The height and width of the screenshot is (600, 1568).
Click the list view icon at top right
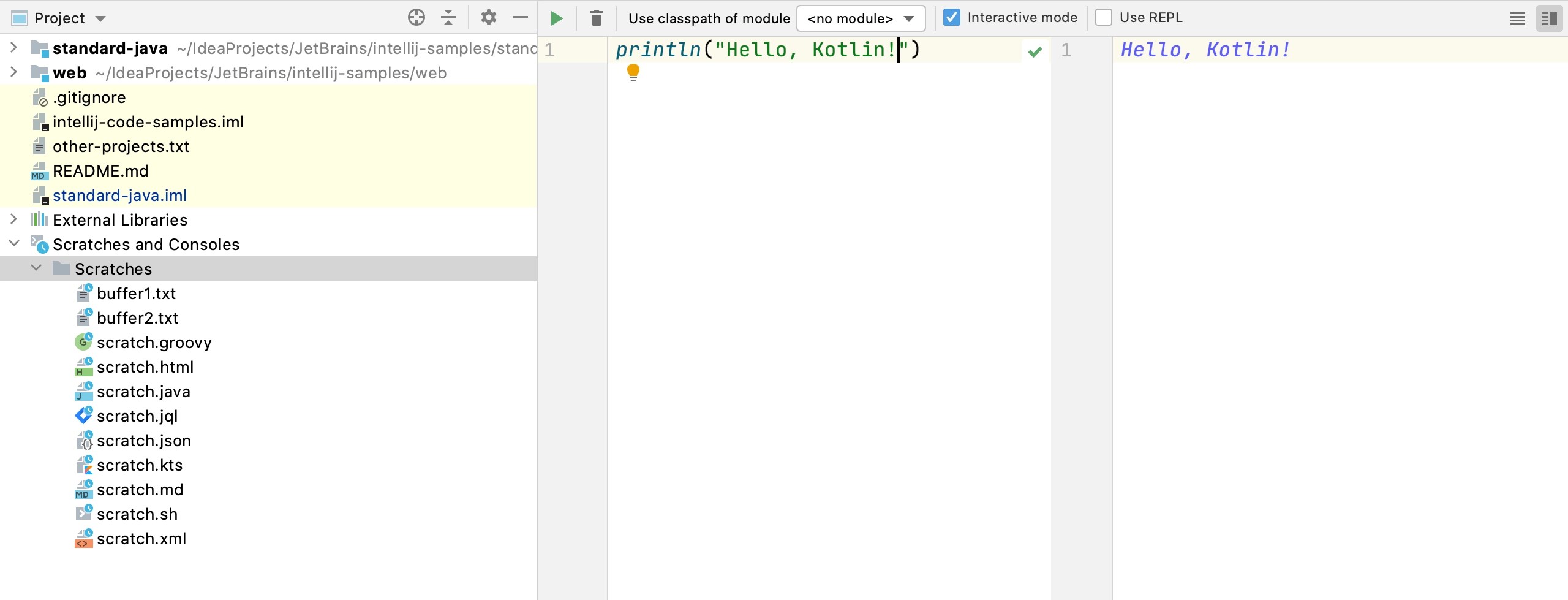click(1517, 18)
